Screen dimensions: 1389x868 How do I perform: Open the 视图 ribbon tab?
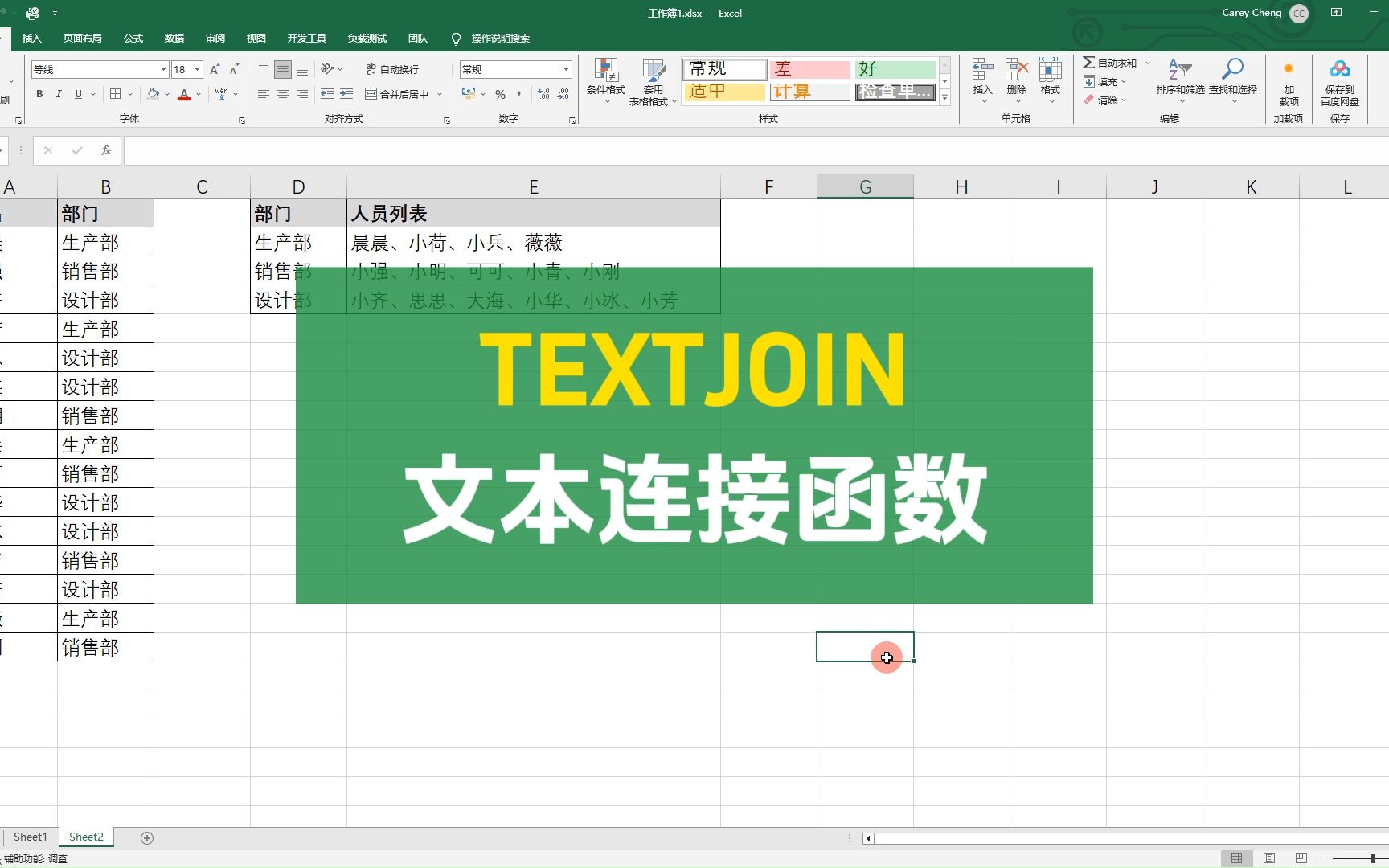[256, 38]
